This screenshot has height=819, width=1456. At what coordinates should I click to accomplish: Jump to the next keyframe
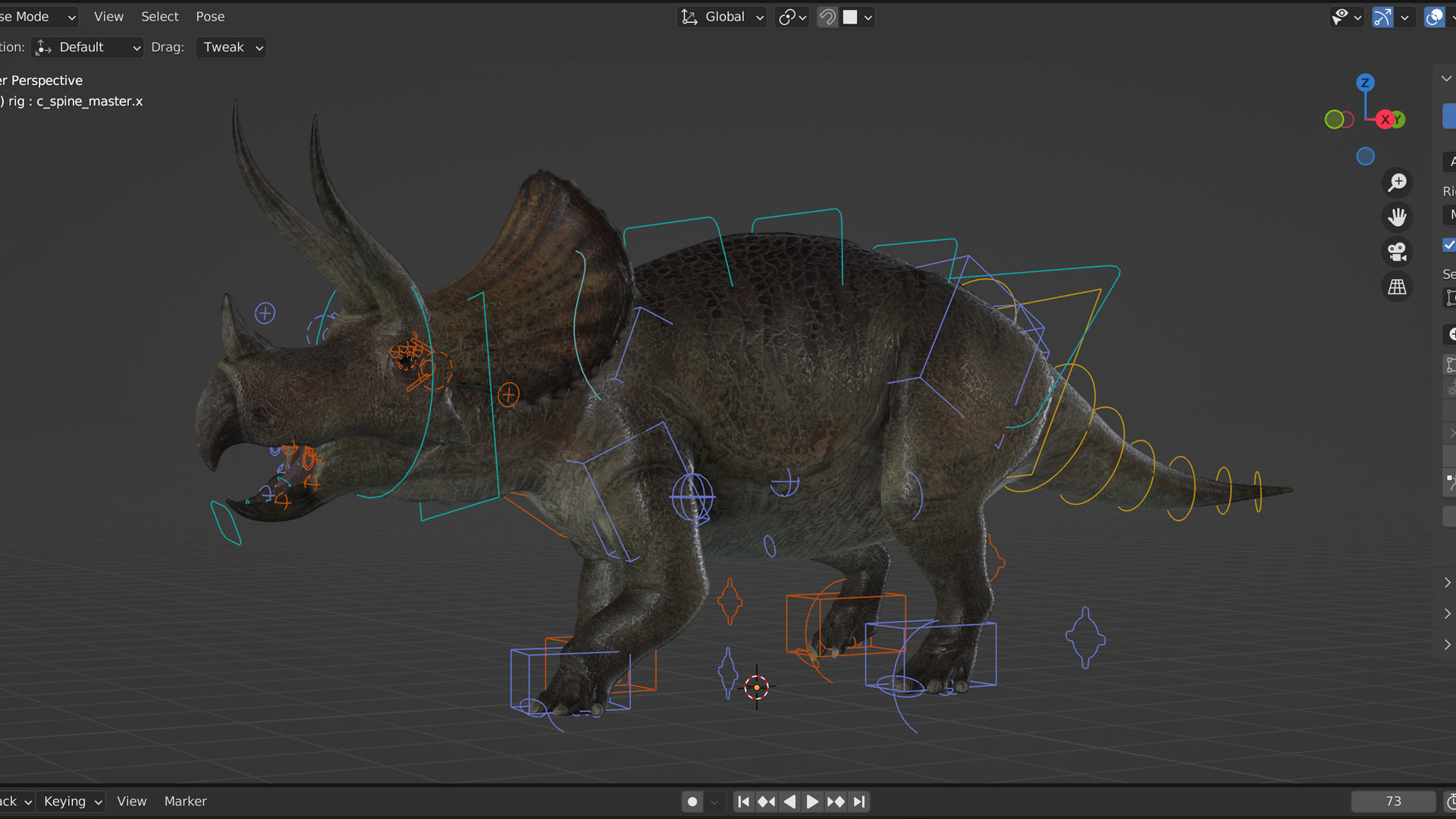coord(836,802)
